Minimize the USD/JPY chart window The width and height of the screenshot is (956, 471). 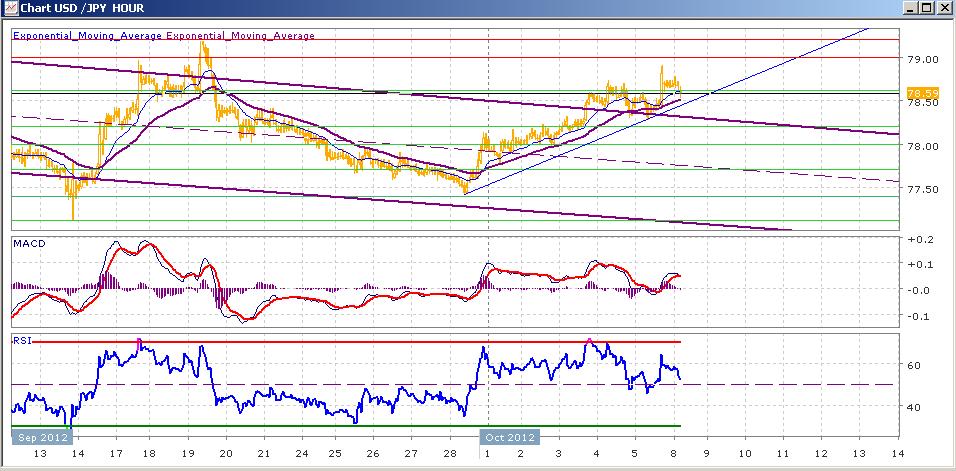coord(911,8)
